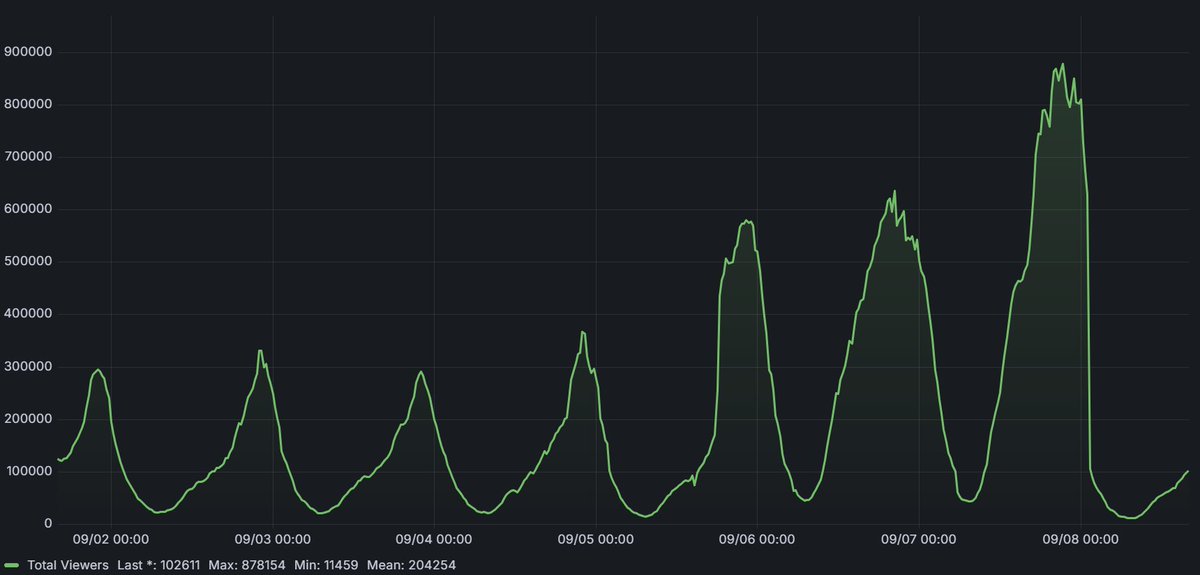Click the 0 y-axis label
Image resolution: width=1200 pixels, height=575 pixels.
point(47,524)
